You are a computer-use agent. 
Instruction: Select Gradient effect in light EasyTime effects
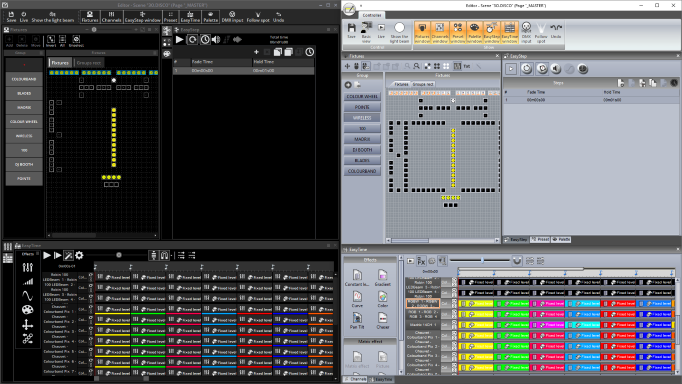(382, 277)
